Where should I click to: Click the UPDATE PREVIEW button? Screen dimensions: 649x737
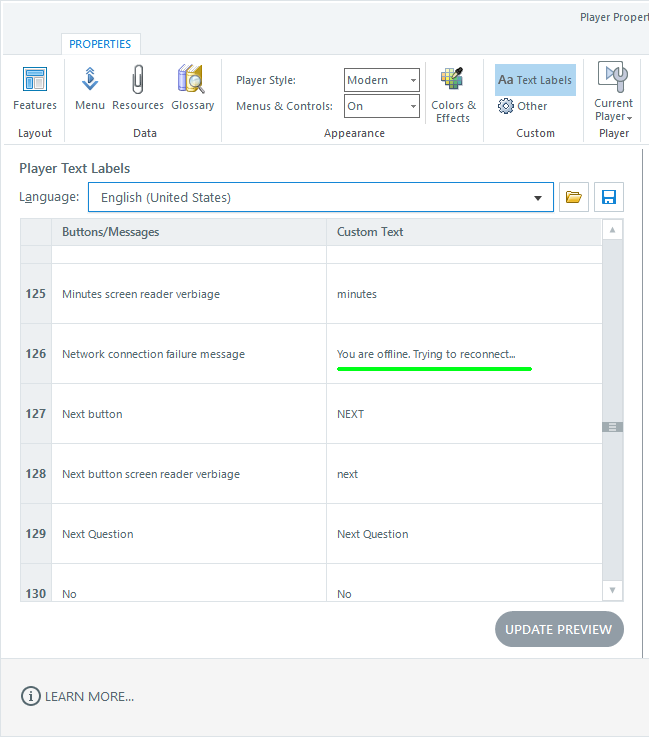click(559, 629)
